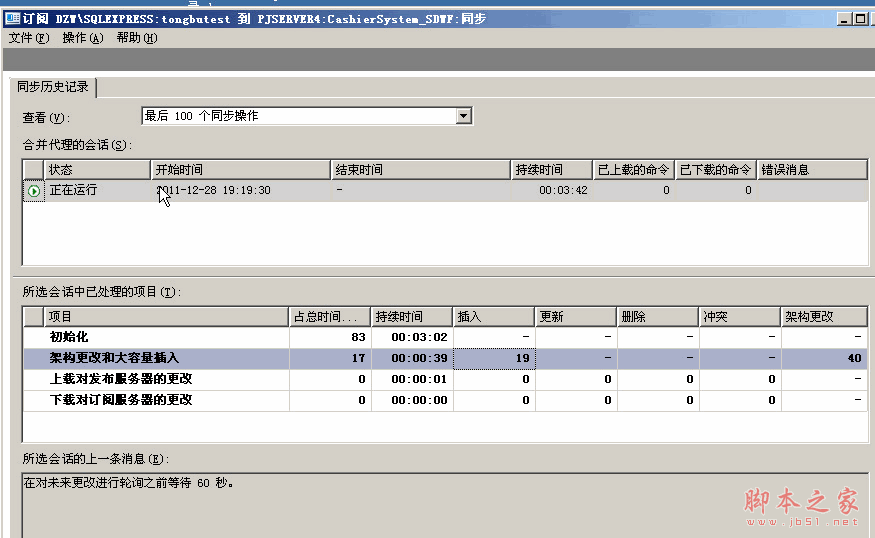Sort sessions by 状态 column header
This screenshot has height=538, width=875.
97,170
